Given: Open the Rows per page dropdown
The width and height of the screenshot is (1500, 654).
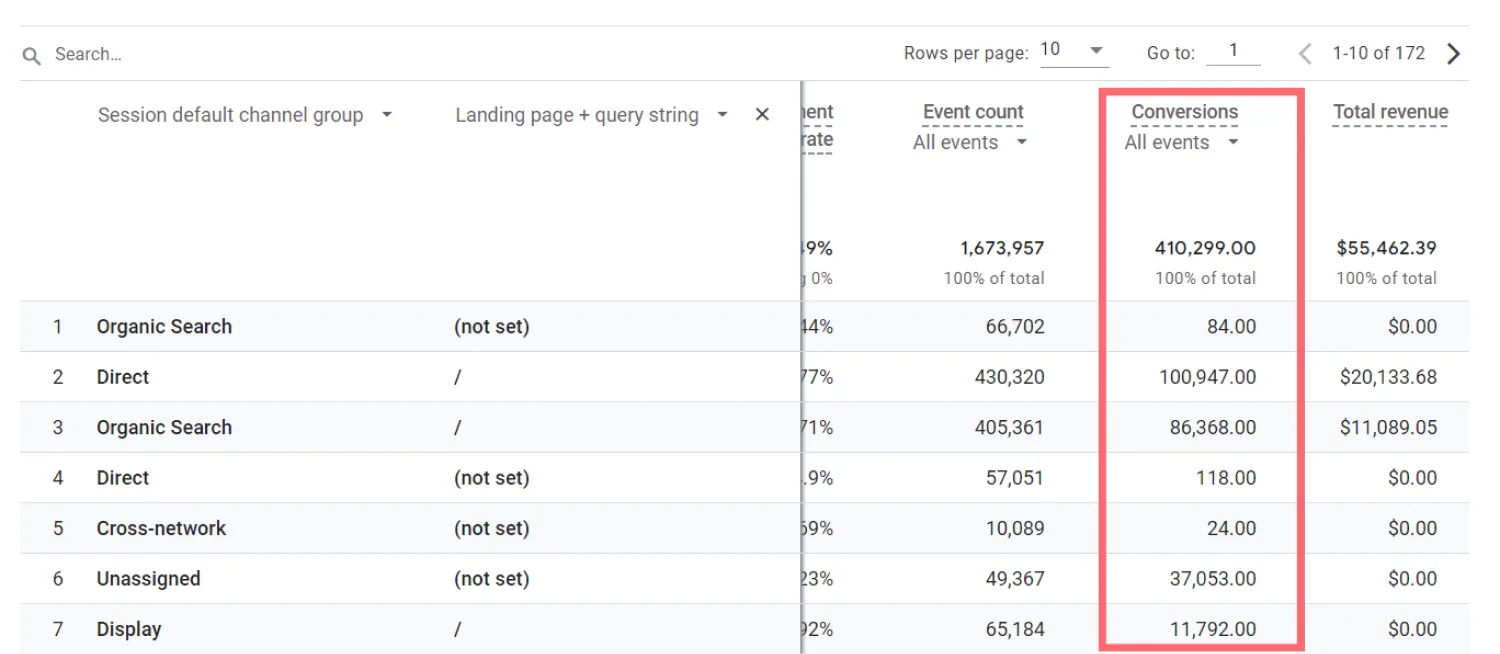Looking at the screenshot, I should pos(1073,51).
